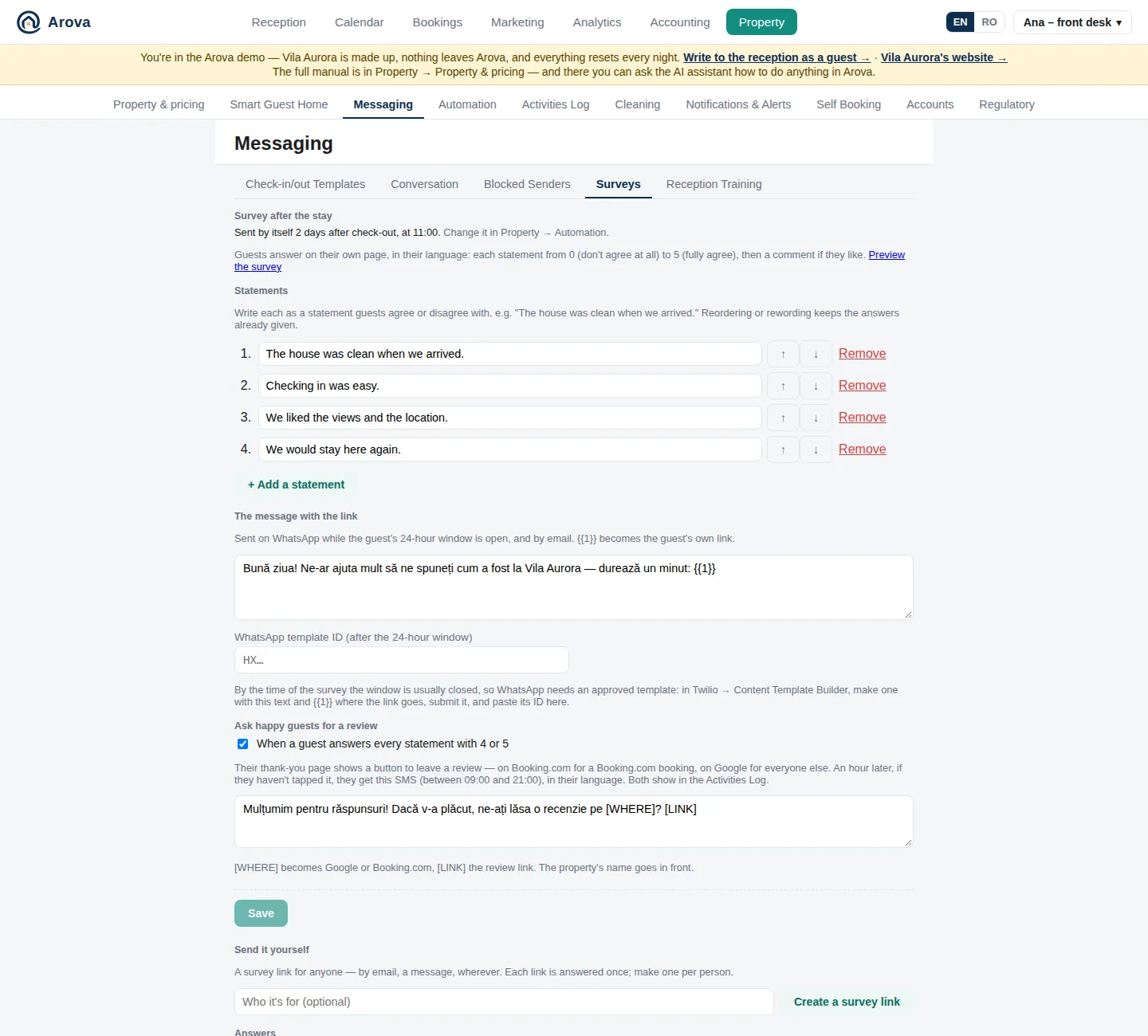Move statement 'The house was clean' down
Image resolution: width=1148 pixels, height=1036 pixels.
816,354
